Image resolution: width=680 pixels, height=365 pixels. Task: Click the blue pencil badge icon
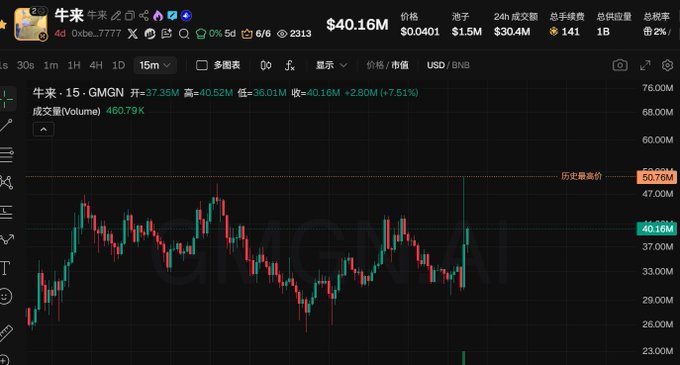[x=172, y=16]
